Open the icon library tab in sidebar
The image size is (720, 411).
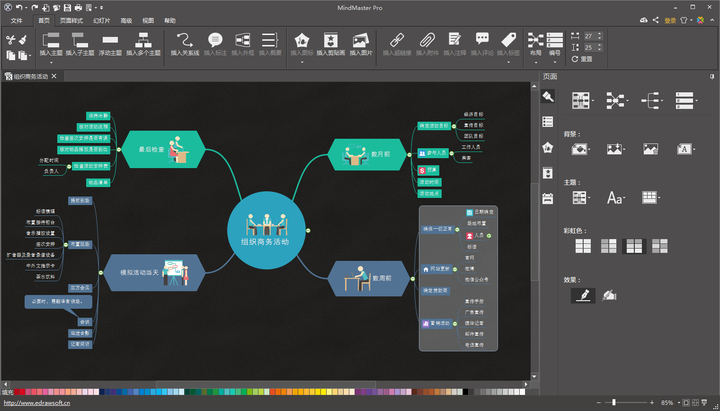547,147
